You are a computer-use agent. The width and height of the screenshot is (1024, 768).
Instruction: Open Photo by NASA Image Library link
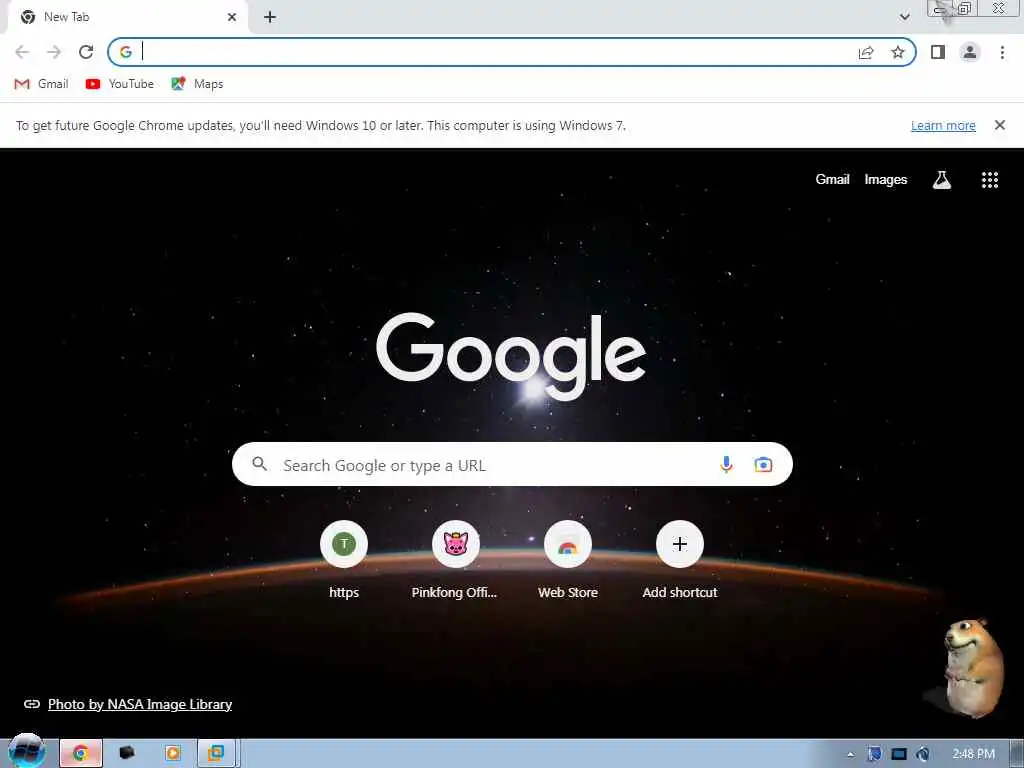click(140, 704)
